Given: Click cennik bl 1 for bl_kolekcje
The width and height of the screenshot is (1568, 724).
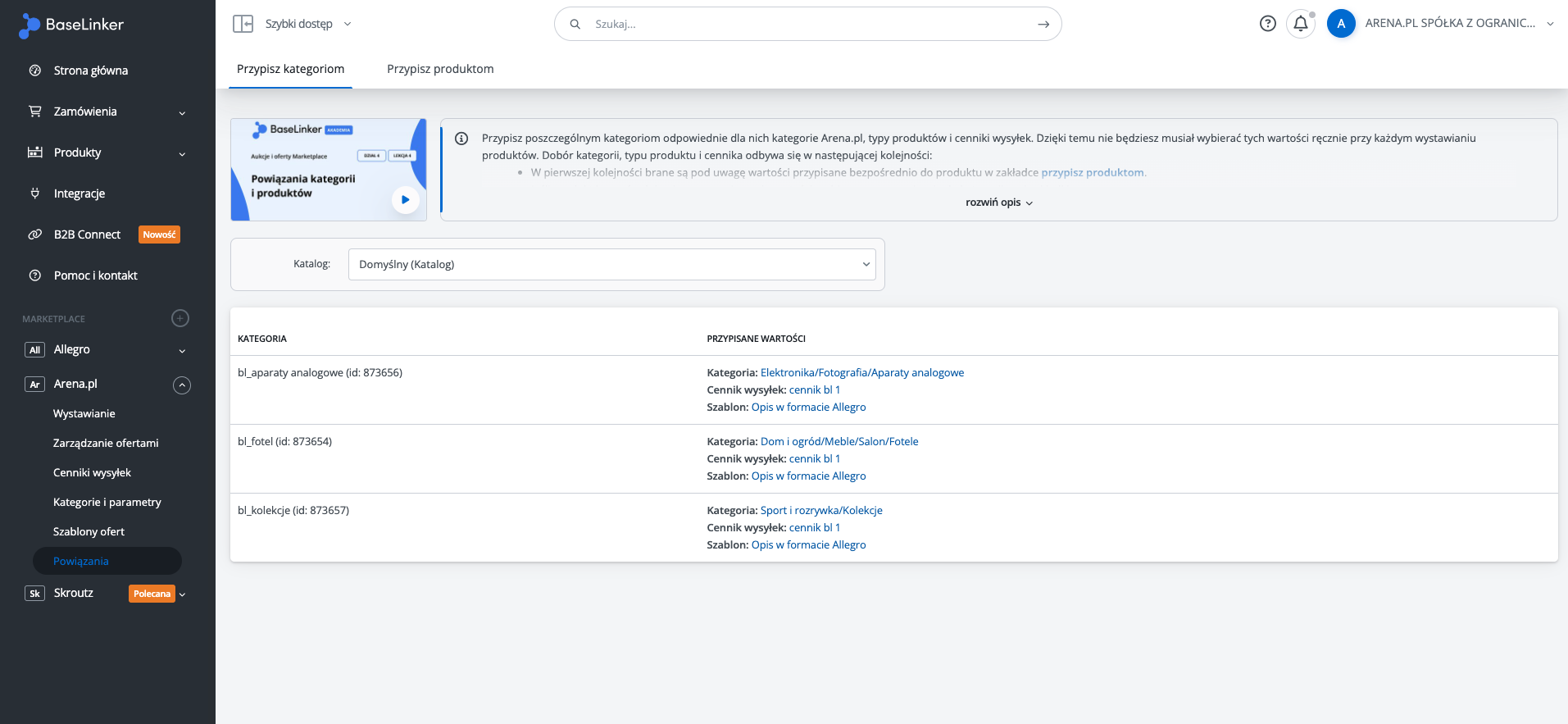Looking at the screenshot, I should pyautogui.click(x=815, y=527).
